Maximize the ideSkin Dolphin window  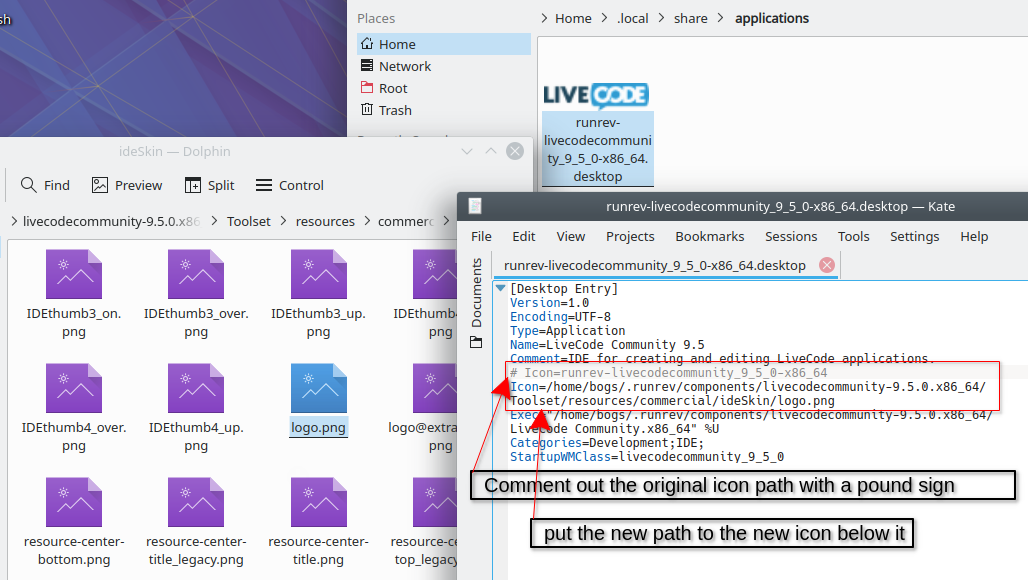click(491, 151)
